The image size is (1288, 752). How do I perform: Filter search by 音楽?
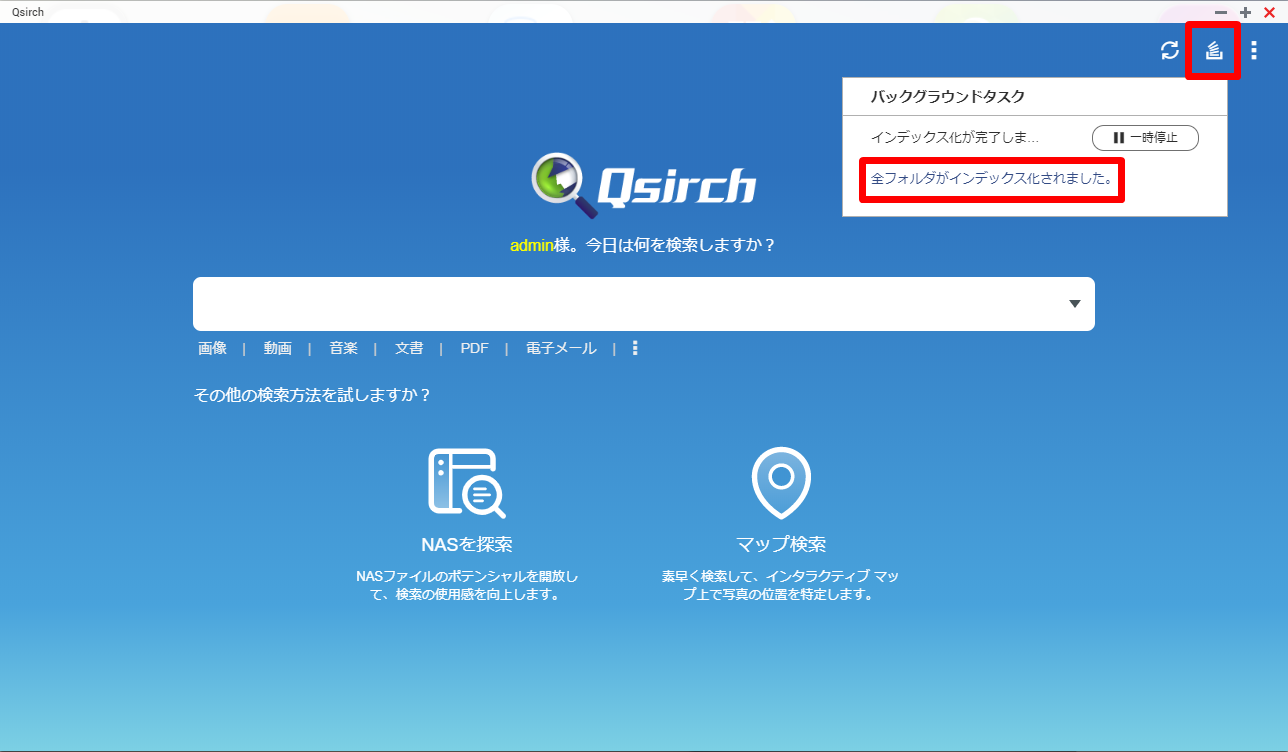(x=343, y=348)
